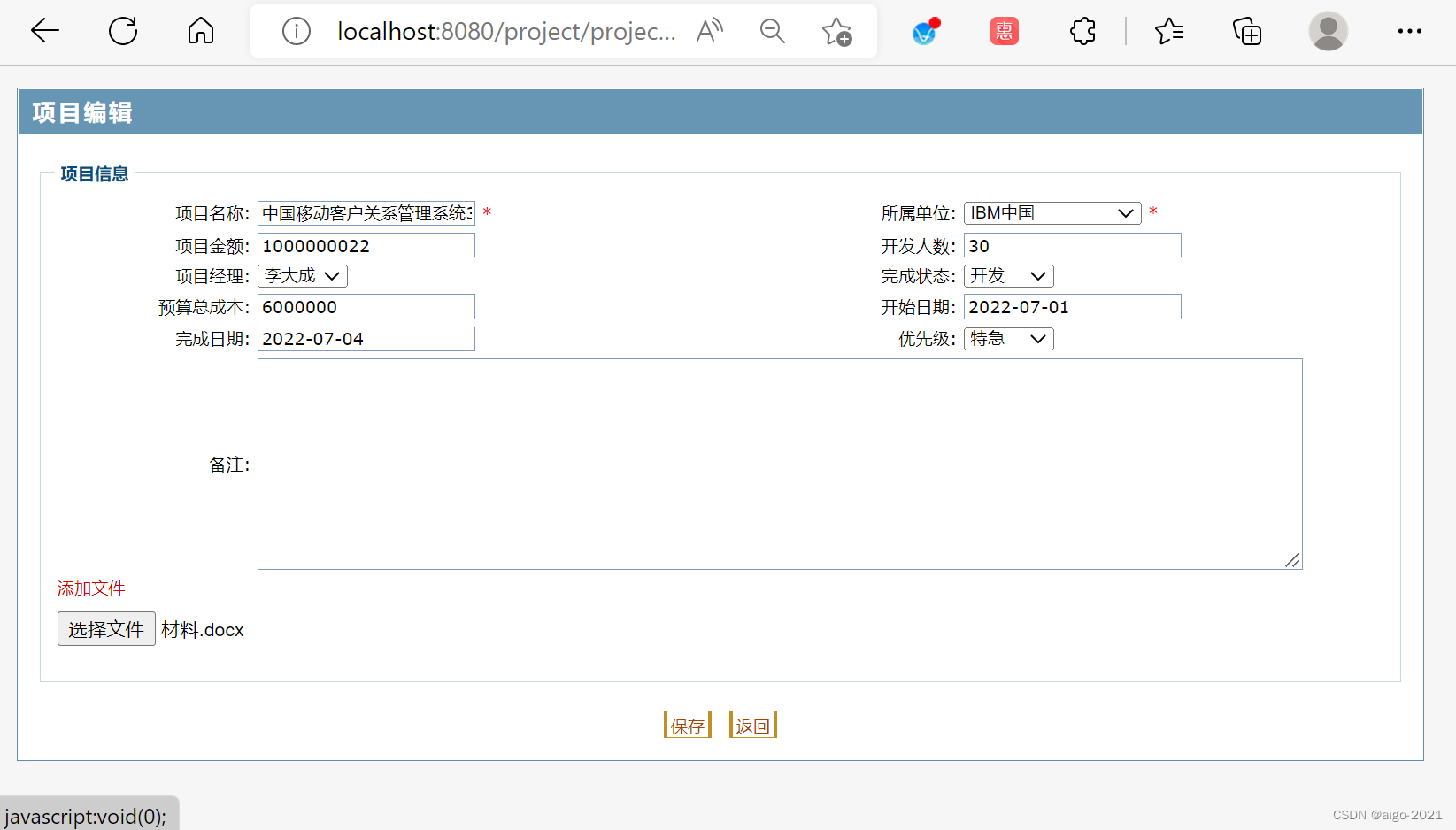Click the 预算总成本 label
The image size is (1456, 830).
(204, 307)
